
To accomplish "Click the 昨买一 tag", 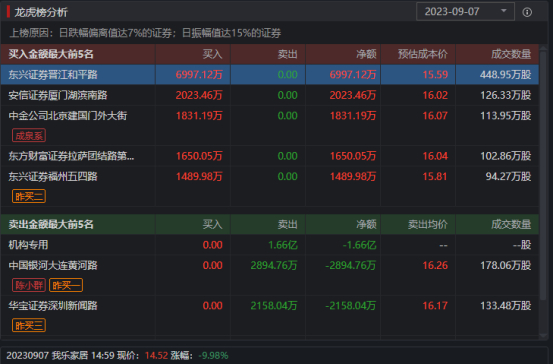I will click(x=66, y=285).
